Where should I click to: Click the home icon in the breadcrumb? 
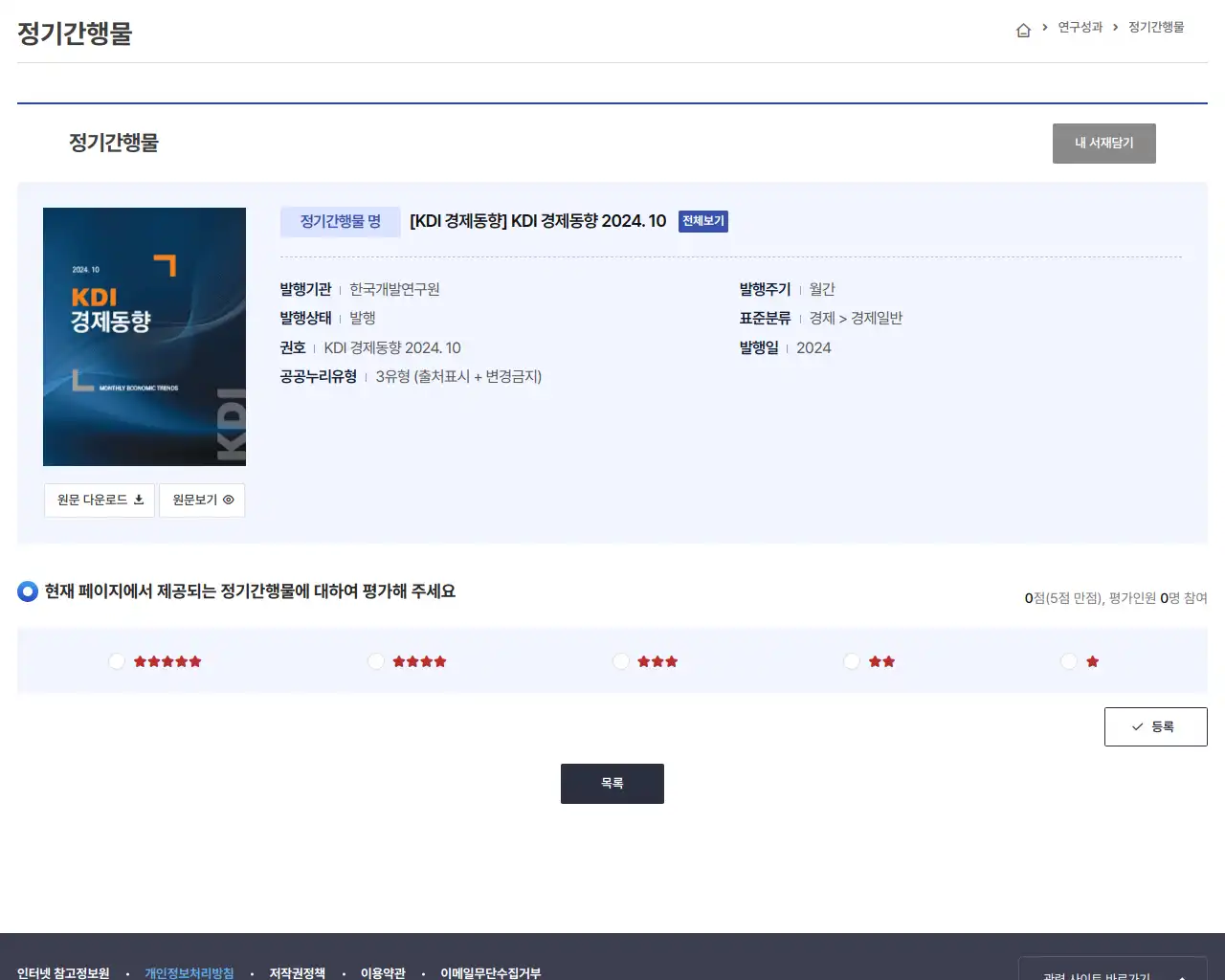tap(1023, 29)
